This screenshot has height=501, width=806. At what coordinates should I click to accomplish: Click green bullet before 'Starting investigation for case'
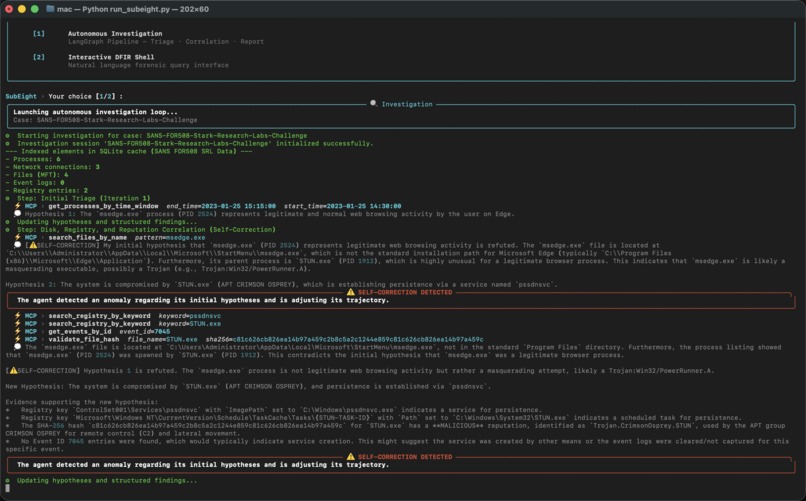pyautogui.click(x=8, y=136)
